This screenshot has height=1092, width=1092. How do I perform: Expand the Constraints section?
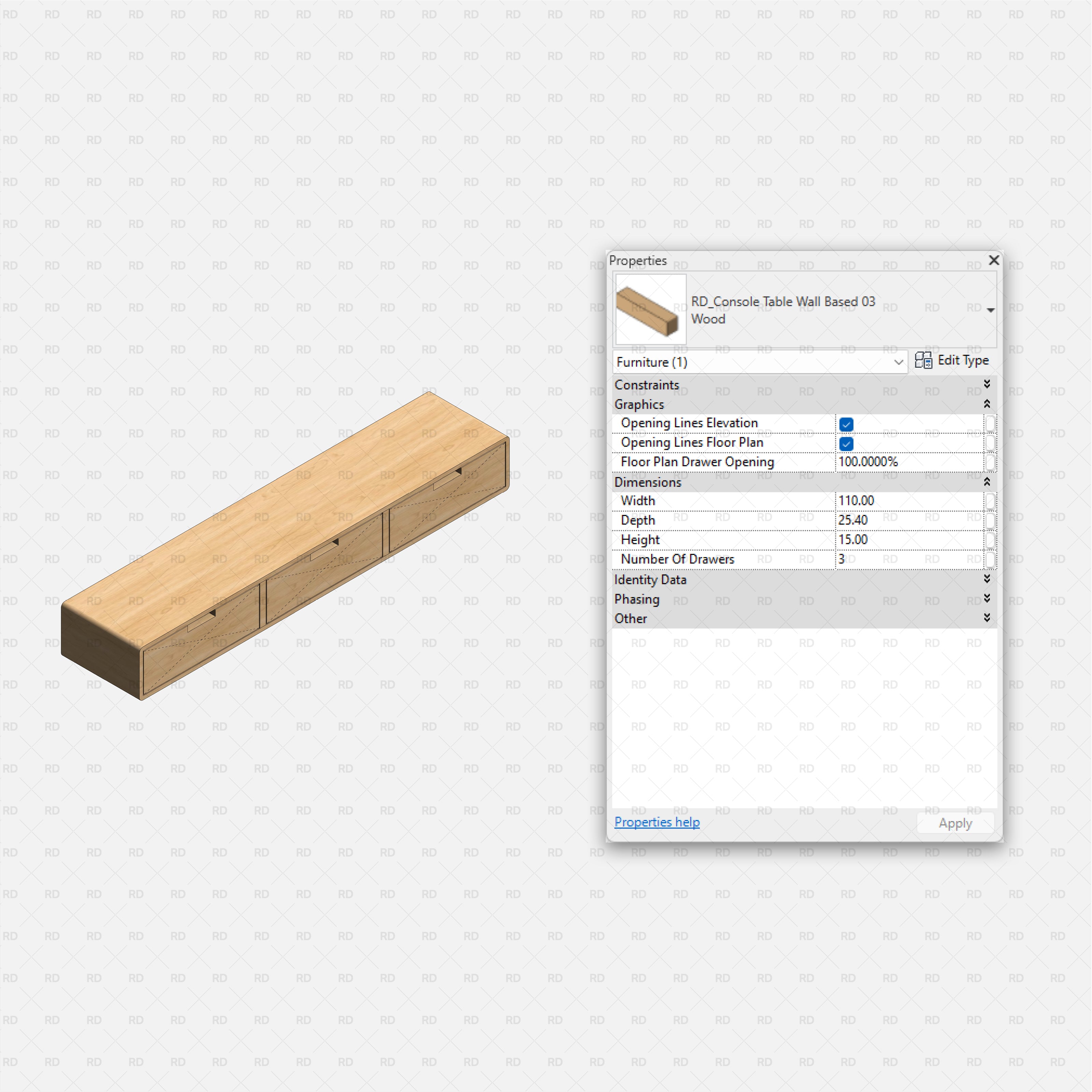987,385
